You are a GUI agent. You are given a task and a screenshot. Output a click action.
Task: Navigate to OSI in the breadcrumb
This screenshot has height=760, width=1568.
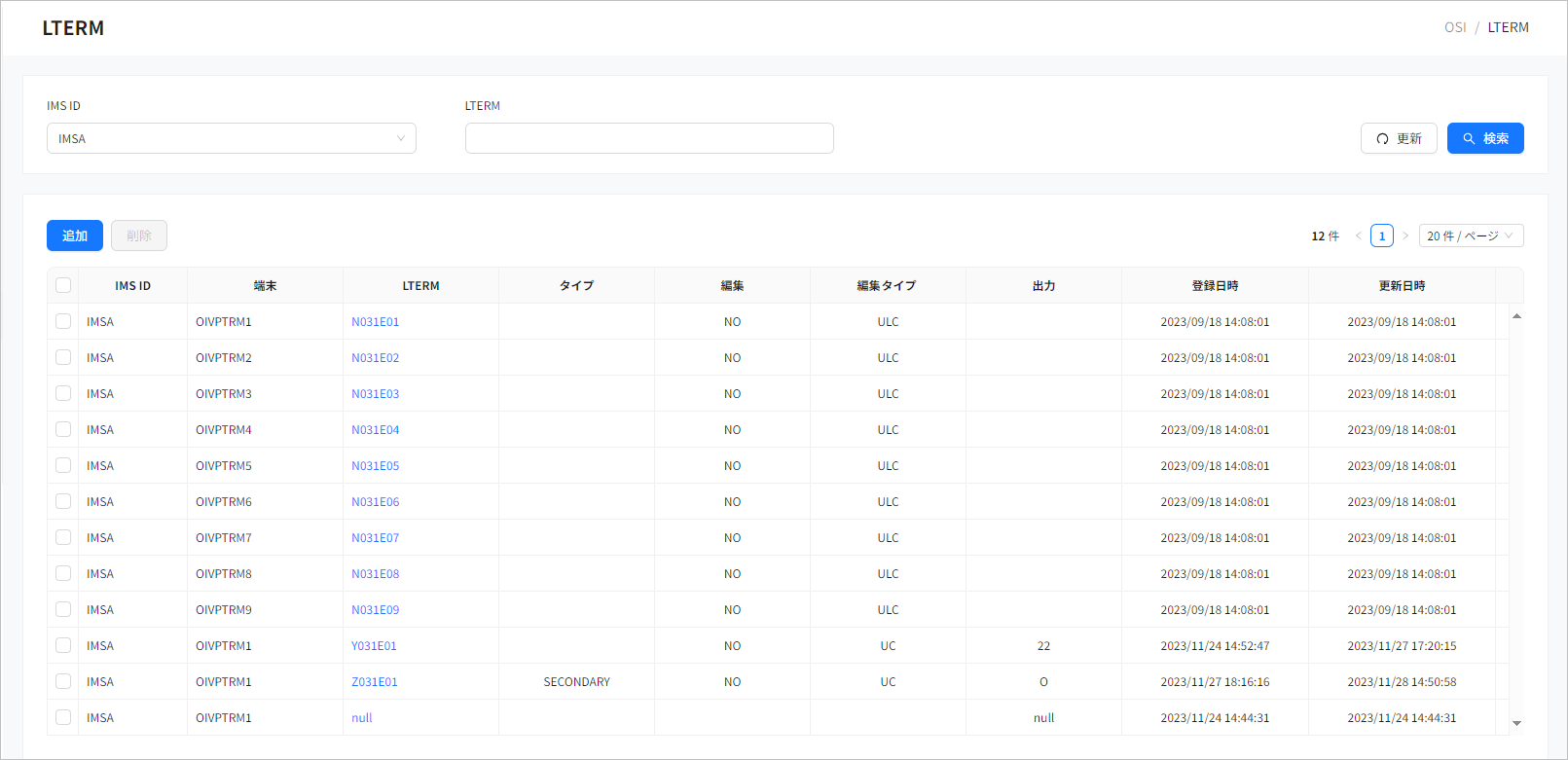point(1454,27)
